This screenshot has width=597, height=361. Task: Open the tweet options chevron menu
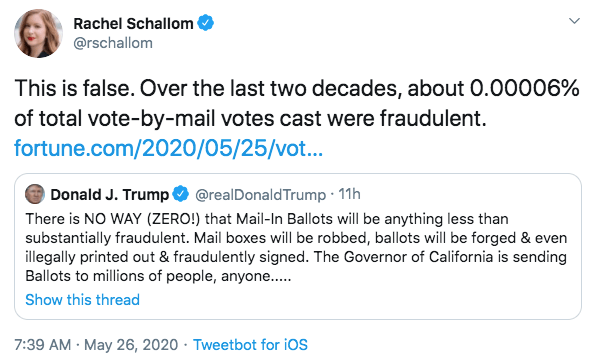(574, 21)
